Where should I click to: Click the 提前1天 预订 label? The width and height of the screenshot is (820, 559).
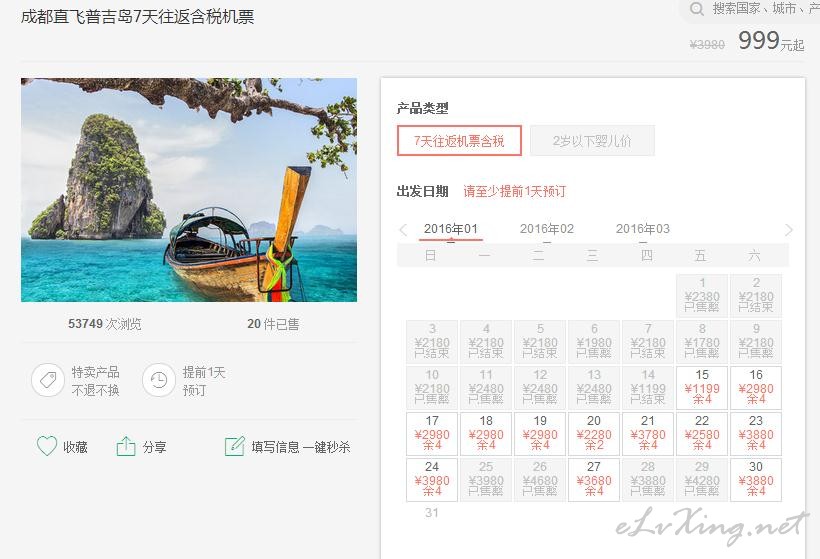204,381
